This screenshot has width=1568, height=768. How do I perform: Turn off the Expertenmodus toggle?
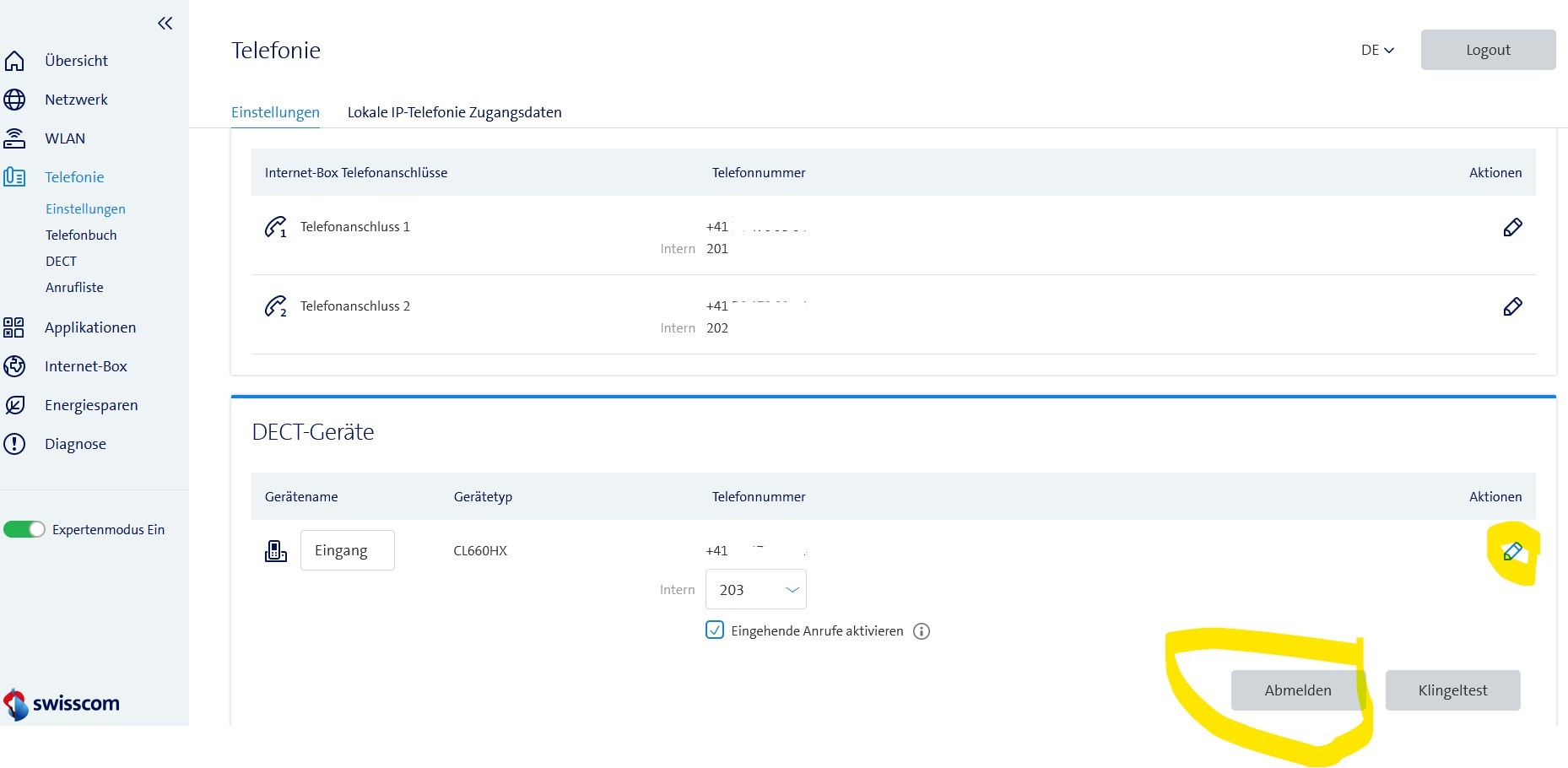[24, 529]
